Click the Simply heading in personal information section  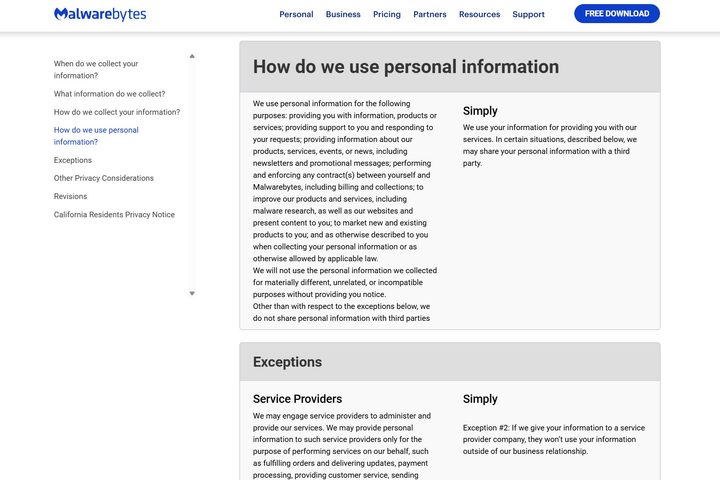480,111
